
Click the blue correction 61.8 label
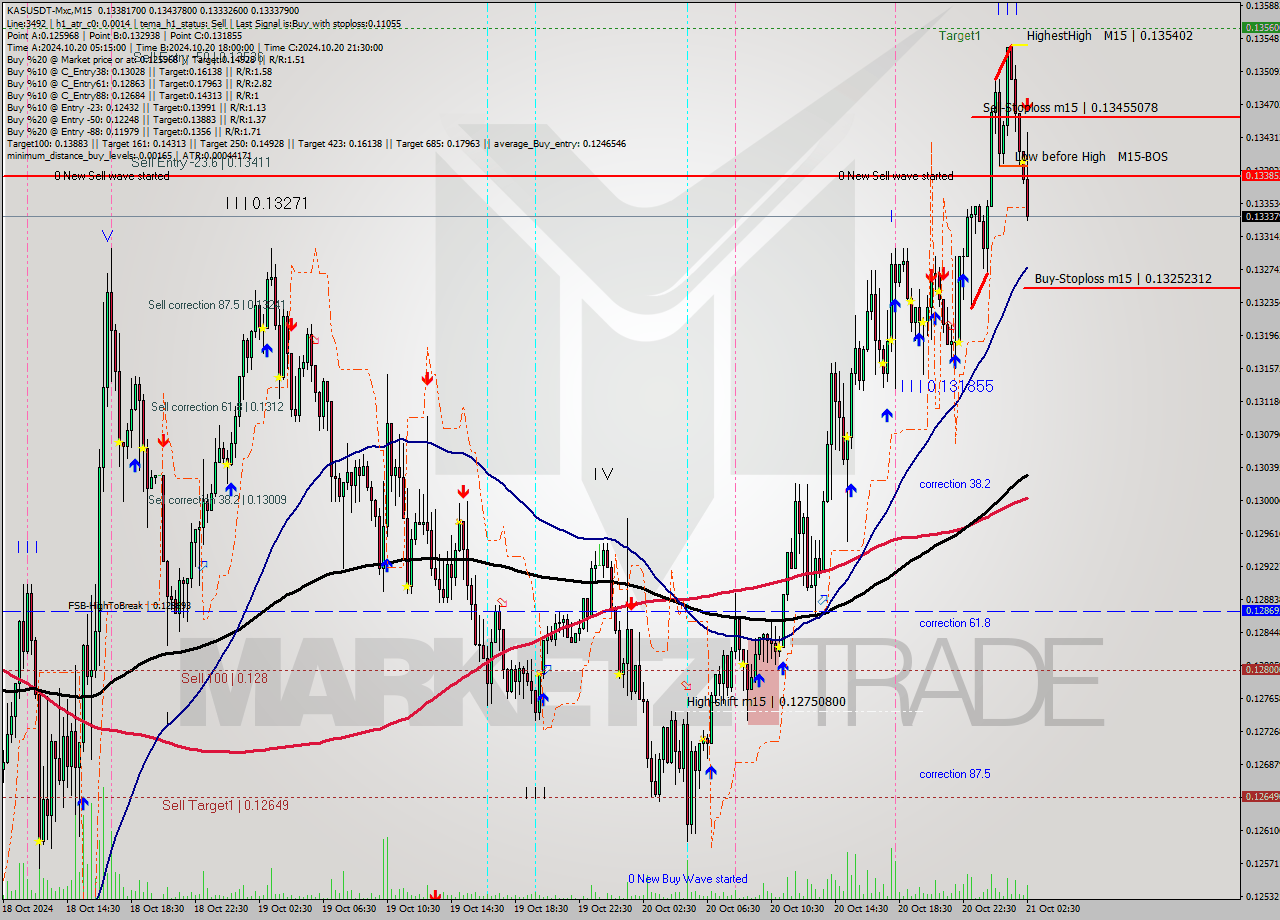click(x=955, y=623)
